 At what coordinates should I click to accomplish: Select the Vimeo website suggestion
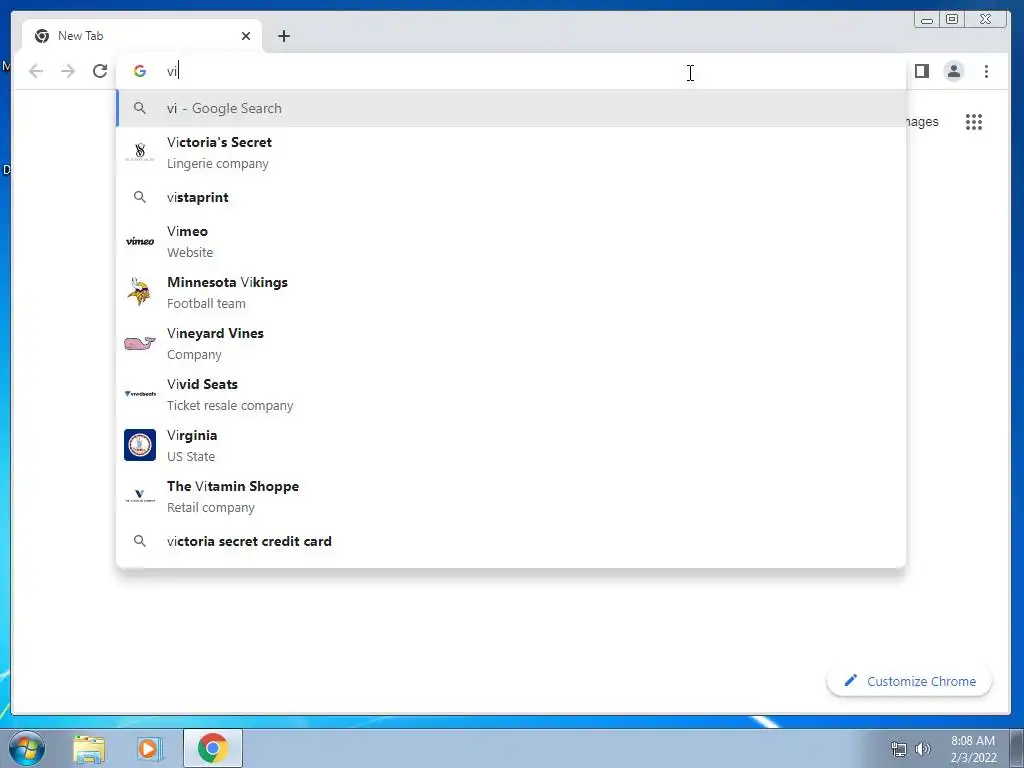(511, 241)
